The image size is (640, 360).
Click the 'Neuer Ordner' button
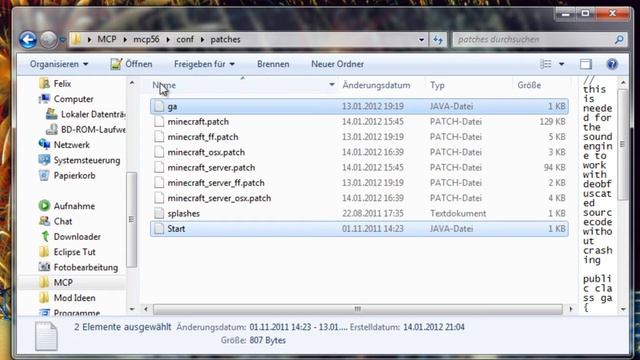337,64
